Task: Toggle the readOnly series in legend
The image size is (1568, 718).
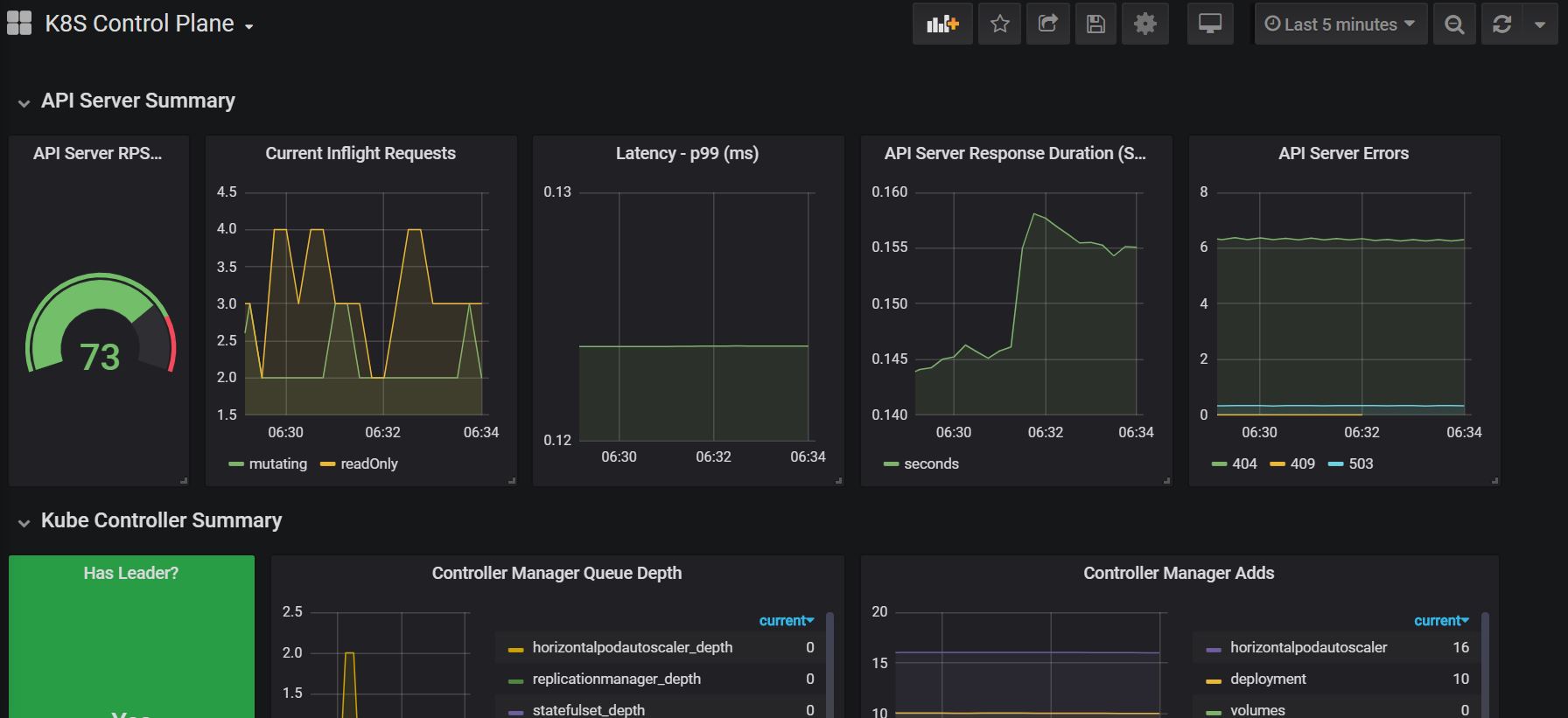Action: pyautogui.click(x=368, y=464)
